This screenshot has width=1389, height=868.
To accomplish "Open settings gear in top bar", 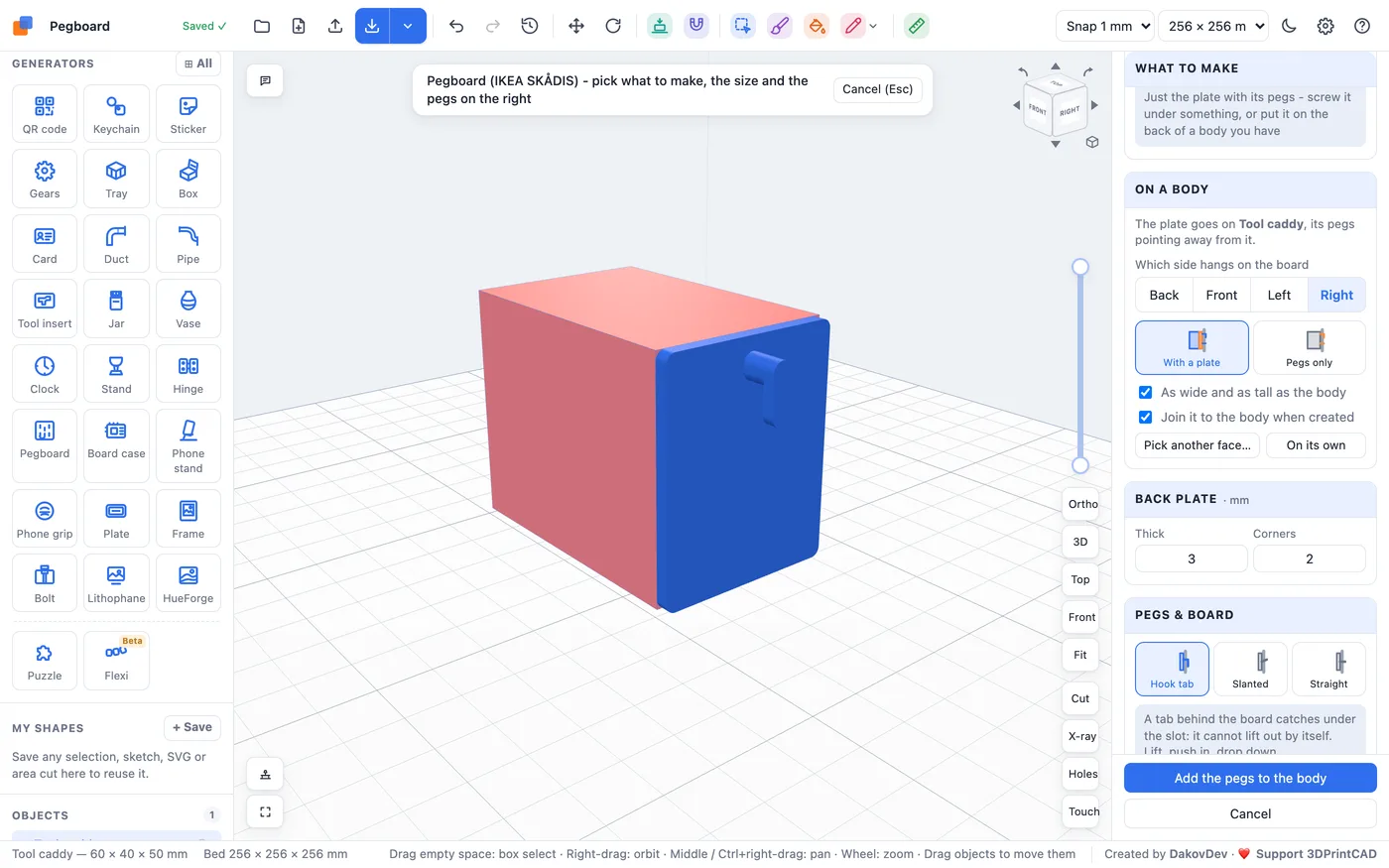I will (1326, 26).
